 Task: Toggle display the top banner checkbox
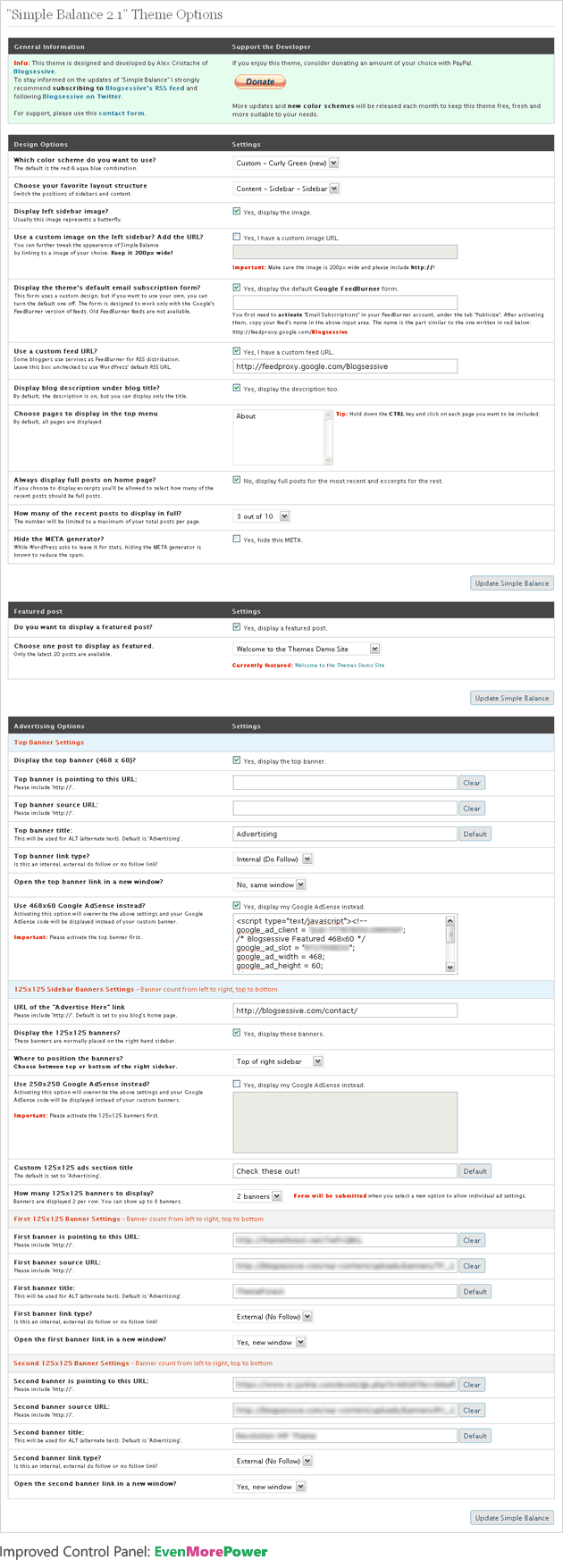[x=237, y=760]
